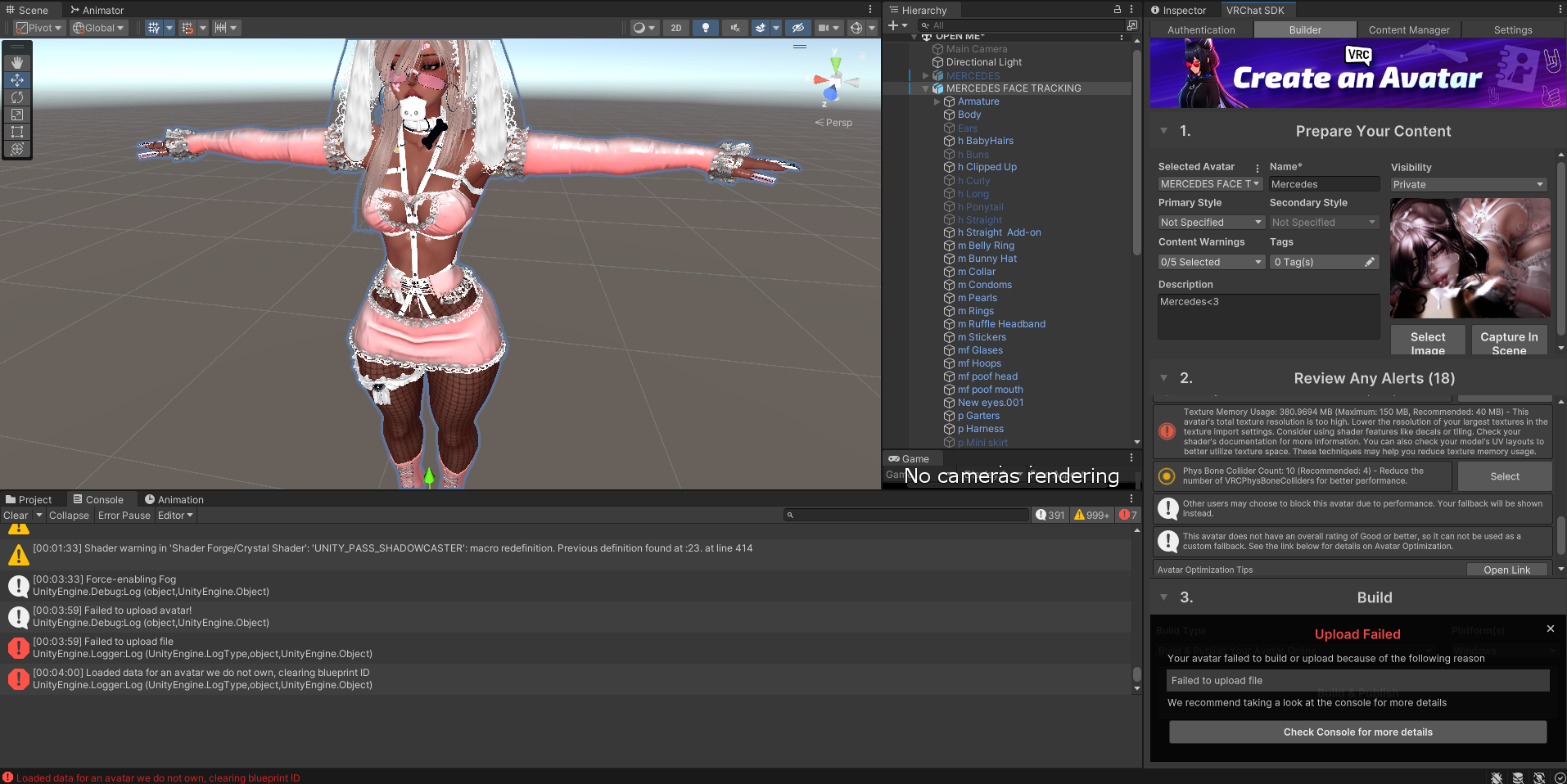Collapse MERCEDES FACE TRACKING object
The image size is (1567, 784).
coord(926,88)
